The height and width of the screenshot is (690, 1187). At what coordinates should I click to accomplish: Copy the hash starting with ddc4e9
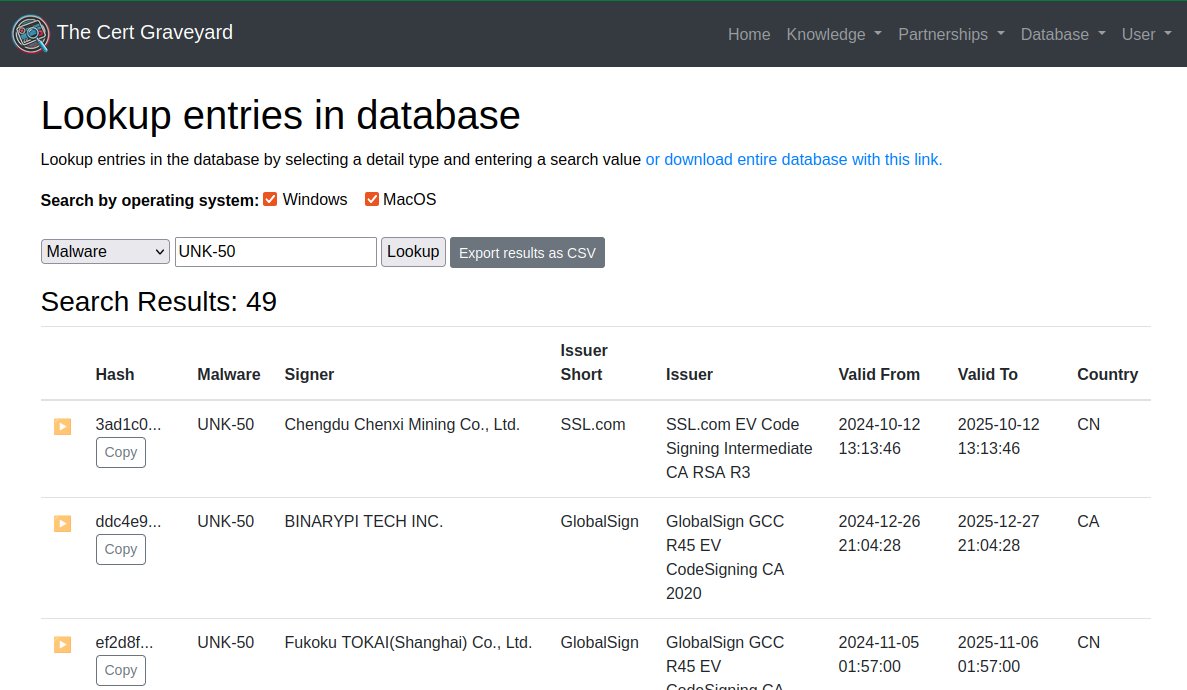(x=120, y=549)
